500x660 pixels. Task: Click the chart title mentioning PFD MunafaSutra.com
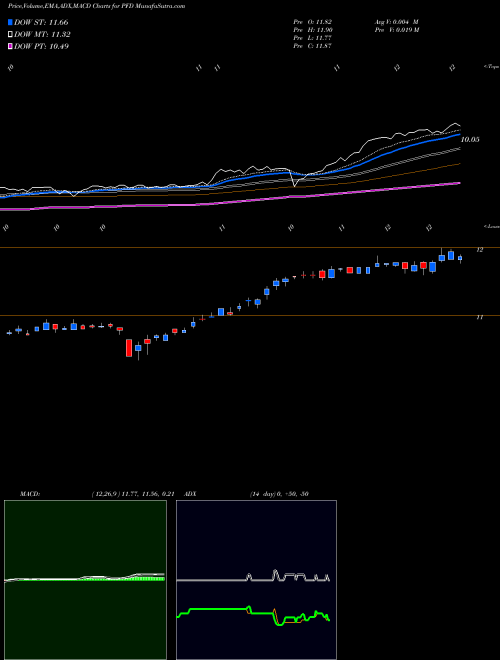(96, 6)
